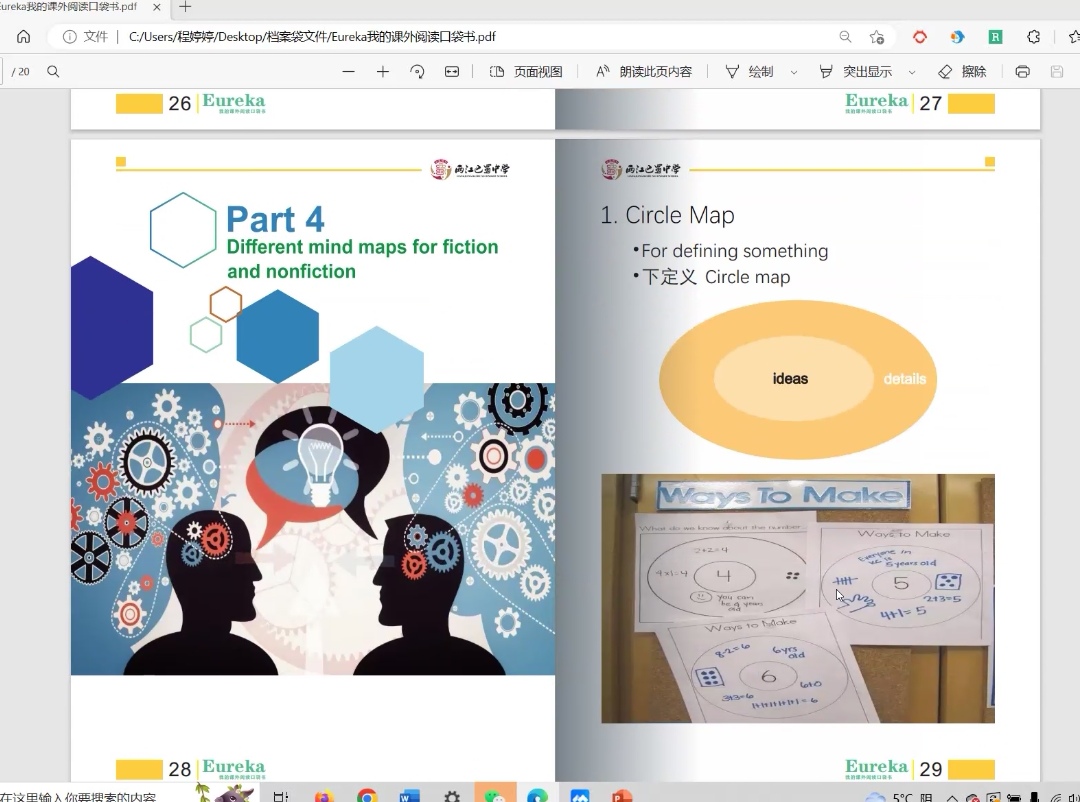The image size is (1080, 802).
Task: Click the address bar file path
Action: [312, 37]
